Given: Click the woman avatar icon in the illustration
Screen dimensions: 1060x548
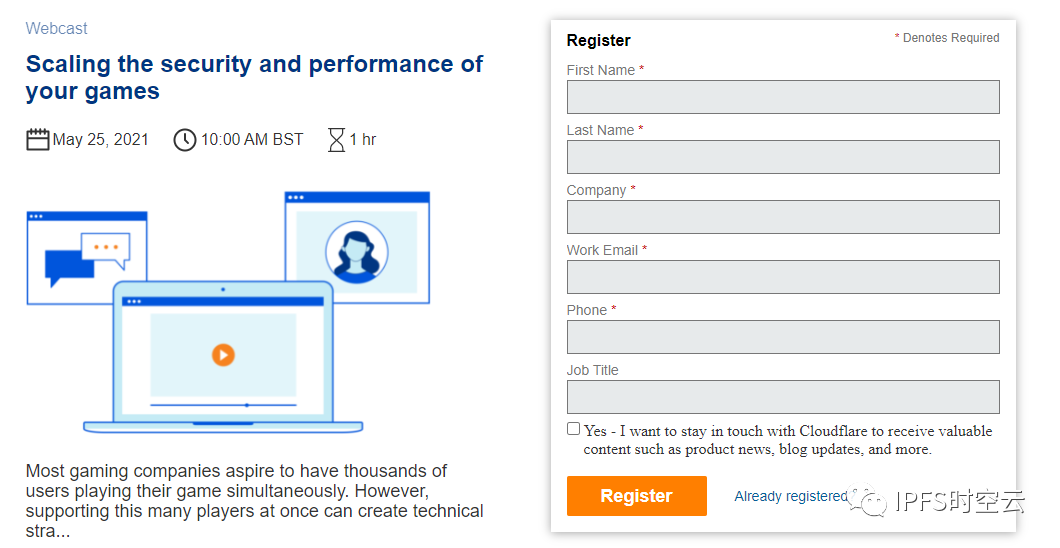Looking at the screenshot, I should pyautogui.click(x=356, y=252).
